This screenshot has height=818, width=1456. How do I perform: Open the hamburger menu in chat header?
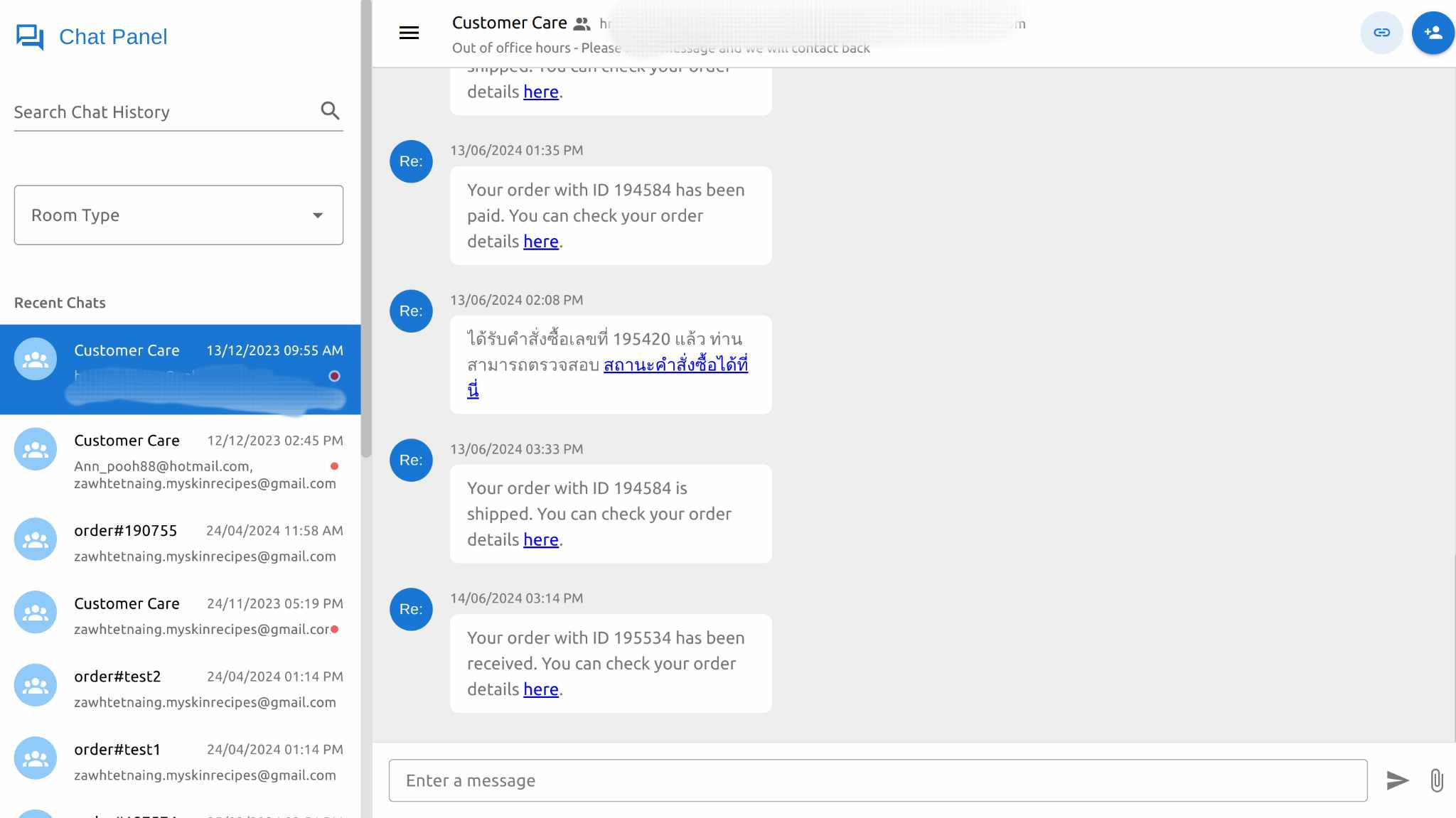coord(409,33)
